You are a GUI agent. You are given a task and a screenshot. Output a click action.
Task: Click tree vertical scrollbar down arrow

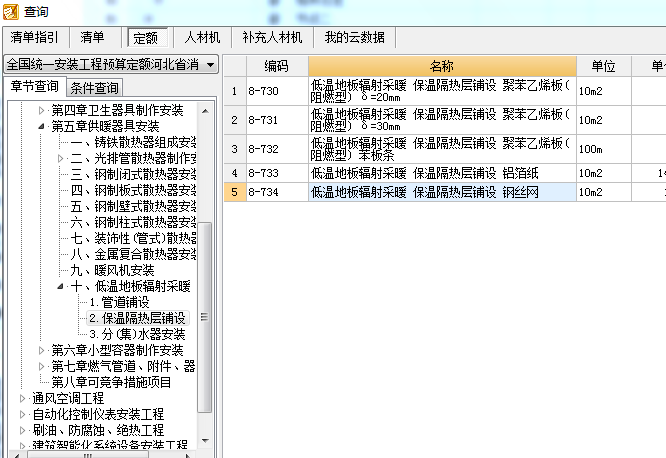pyautogui.click(x=205, y=441)
